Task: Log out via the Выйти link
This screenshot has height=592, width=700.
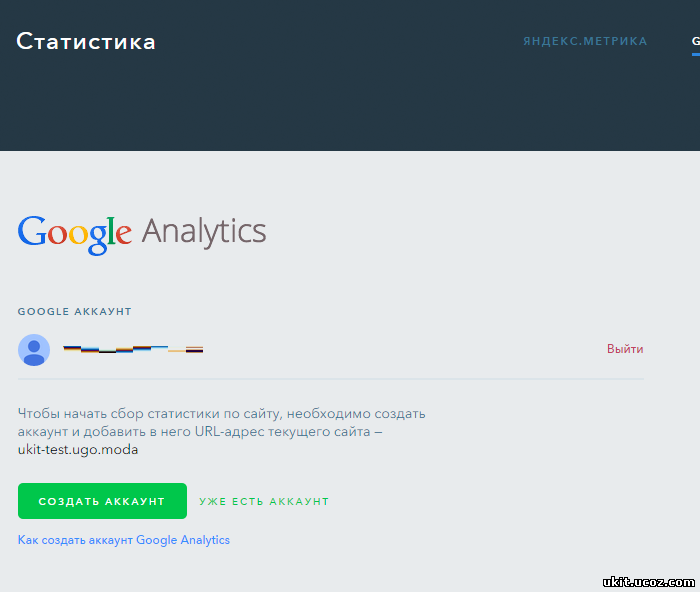Action: [x=625, y=349]
